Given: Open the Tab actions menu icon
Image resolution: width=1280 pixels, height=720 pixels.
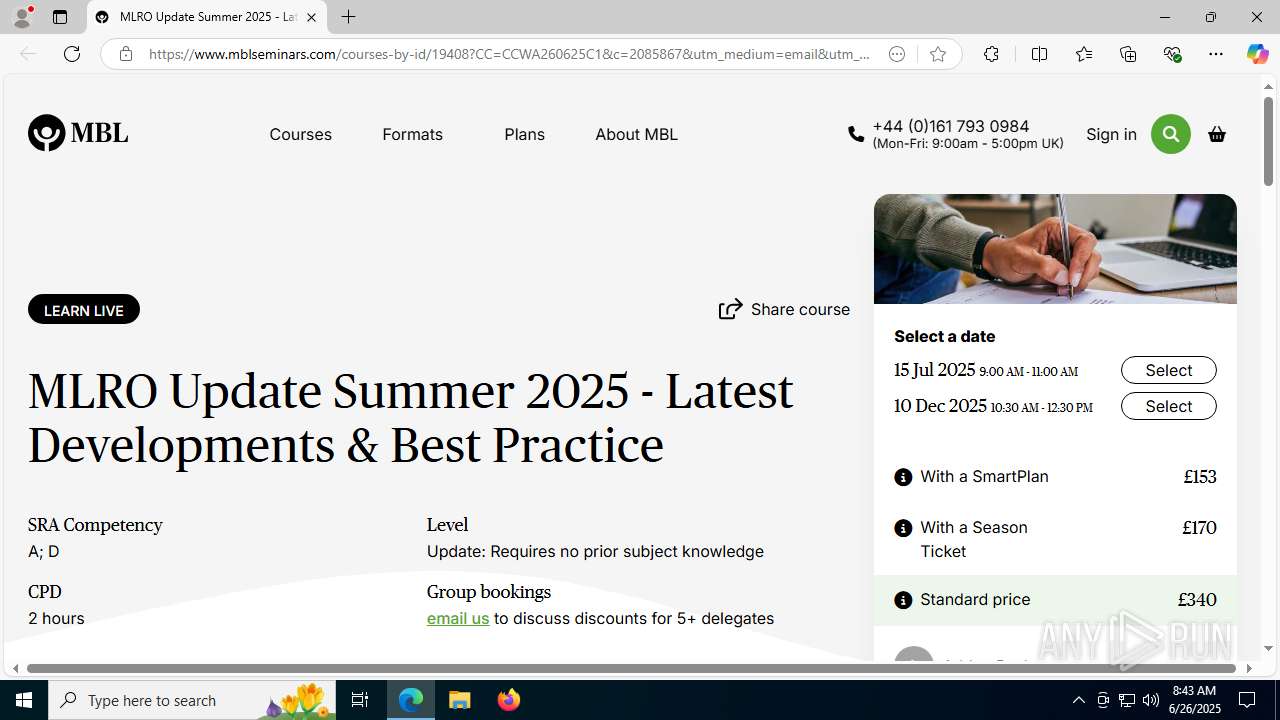Looking at the screenshot, I should coord(60,17).
